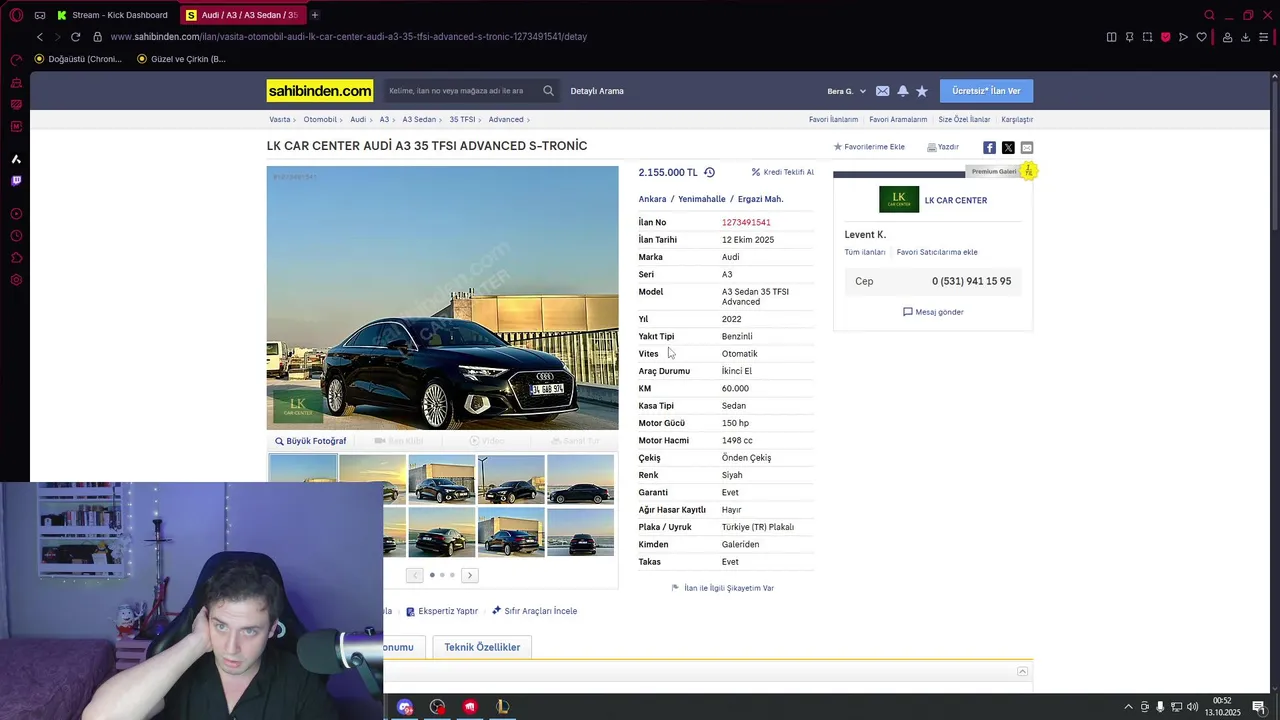Screen dimensions: 1280x720
Task: Show hidden system tray icons chevron
Action: [x=1129, y=707]
